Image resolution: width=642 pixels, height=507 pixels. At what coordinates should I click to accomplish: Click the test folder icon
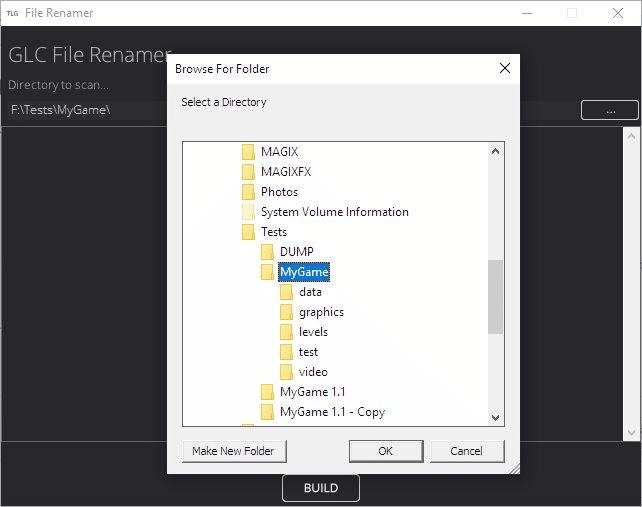point(287,352)
